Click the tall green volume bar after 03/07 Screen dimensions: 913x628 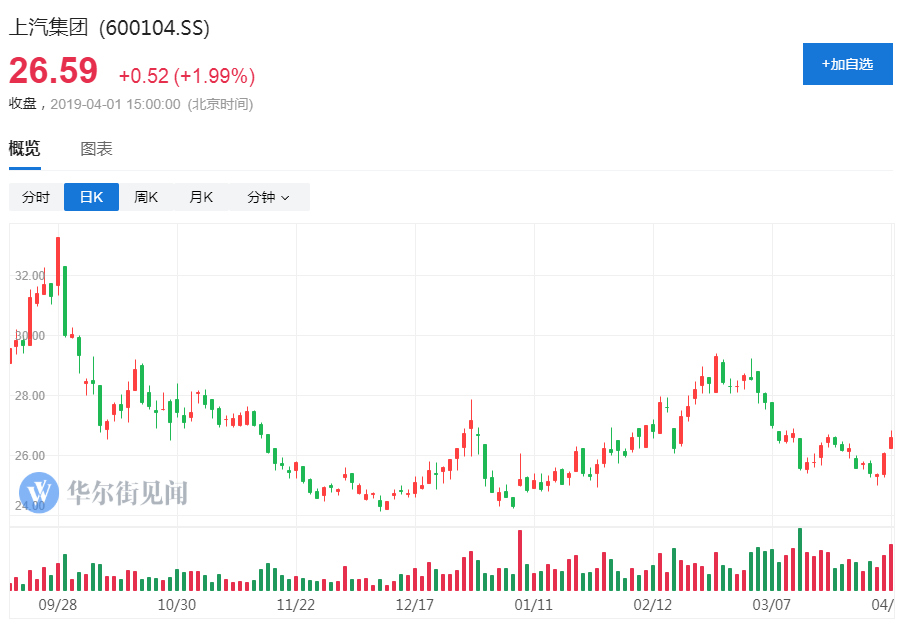click(800, 559)
